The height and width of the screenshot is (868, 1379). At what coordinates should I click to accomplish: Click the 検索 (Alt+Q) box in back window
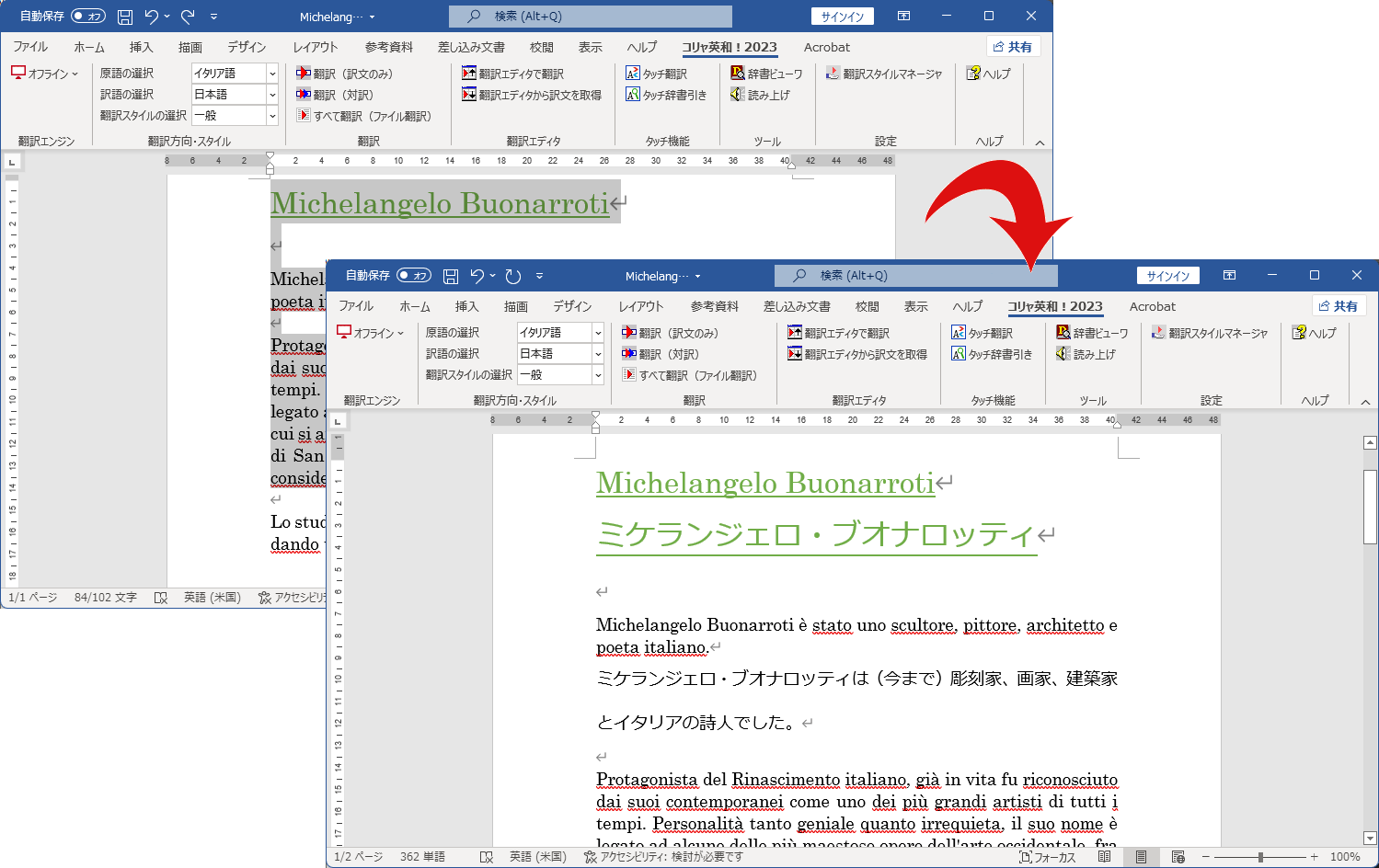[590, 17]
